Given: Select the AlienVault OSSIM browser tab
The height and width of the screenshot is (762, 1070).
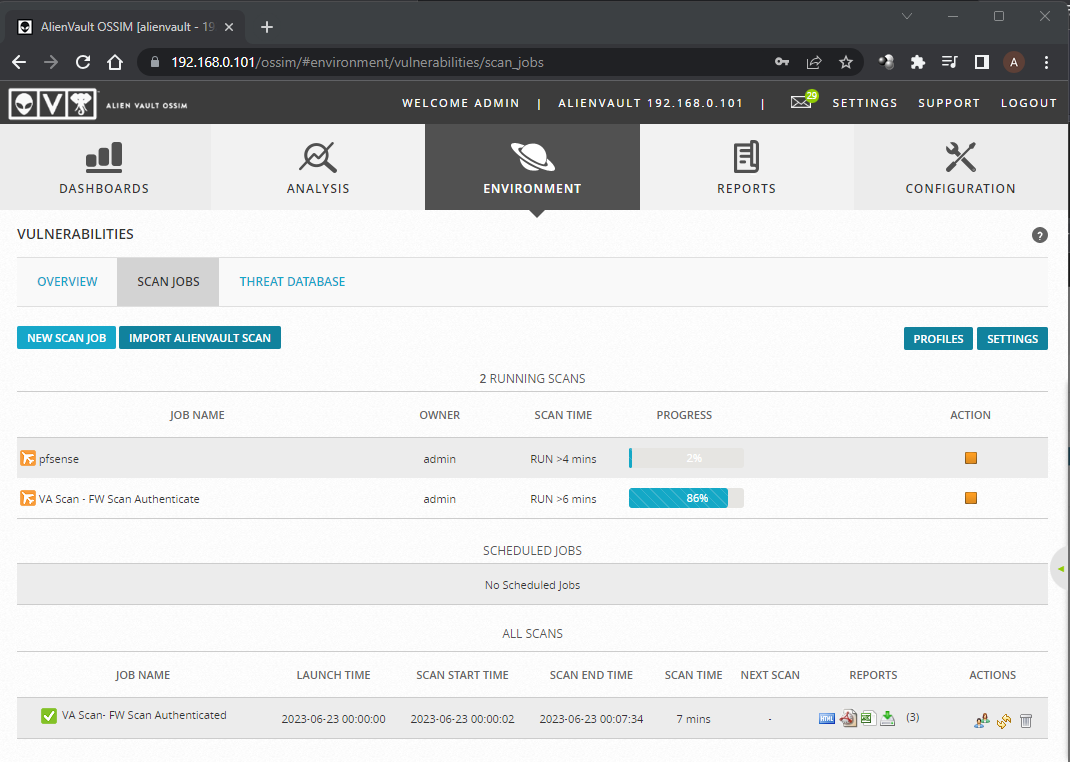Looking at the screenshot, I should pos(124,27).
